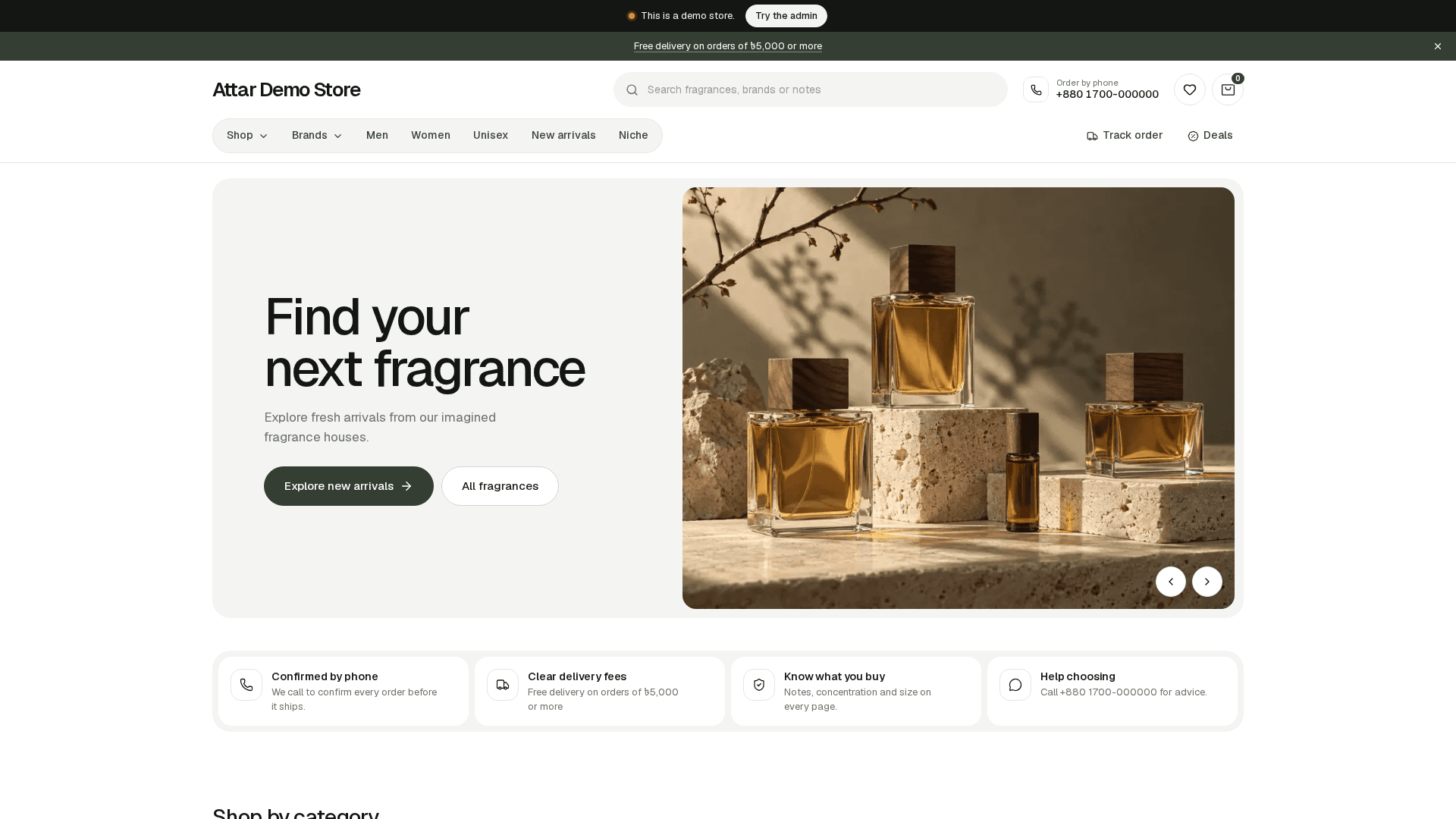Click the Confirmed by phone icon
1456x819 pixels.
click(246, 685)
